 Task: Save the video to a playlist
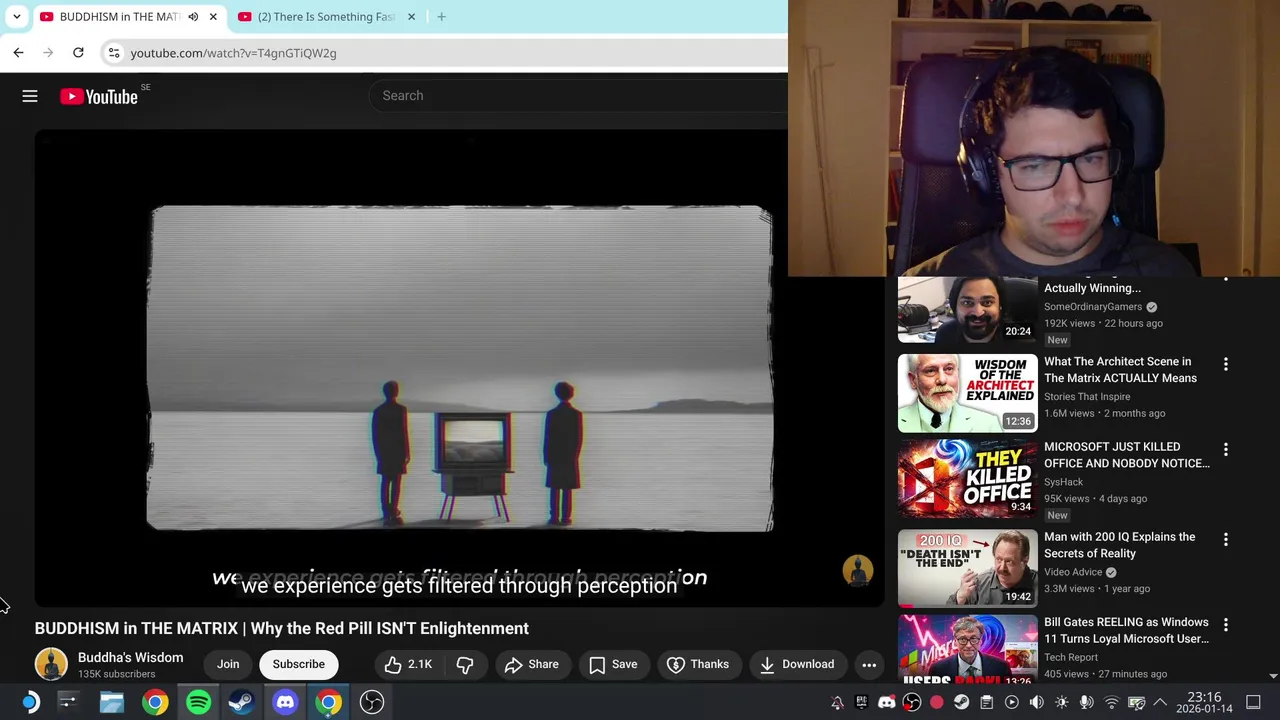click(x=613, y=664)
